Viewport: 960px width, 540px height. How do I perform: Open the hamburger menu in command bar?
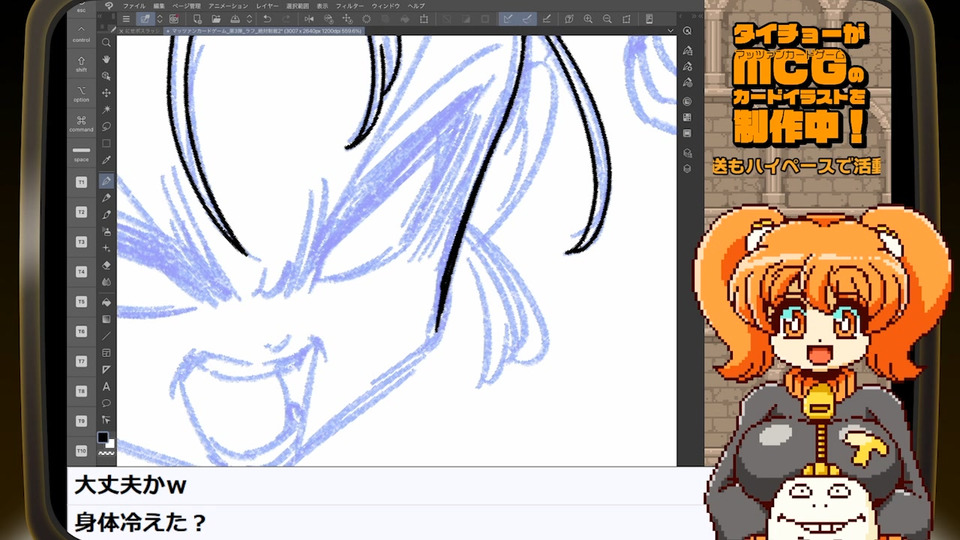(x=126, y=19)
